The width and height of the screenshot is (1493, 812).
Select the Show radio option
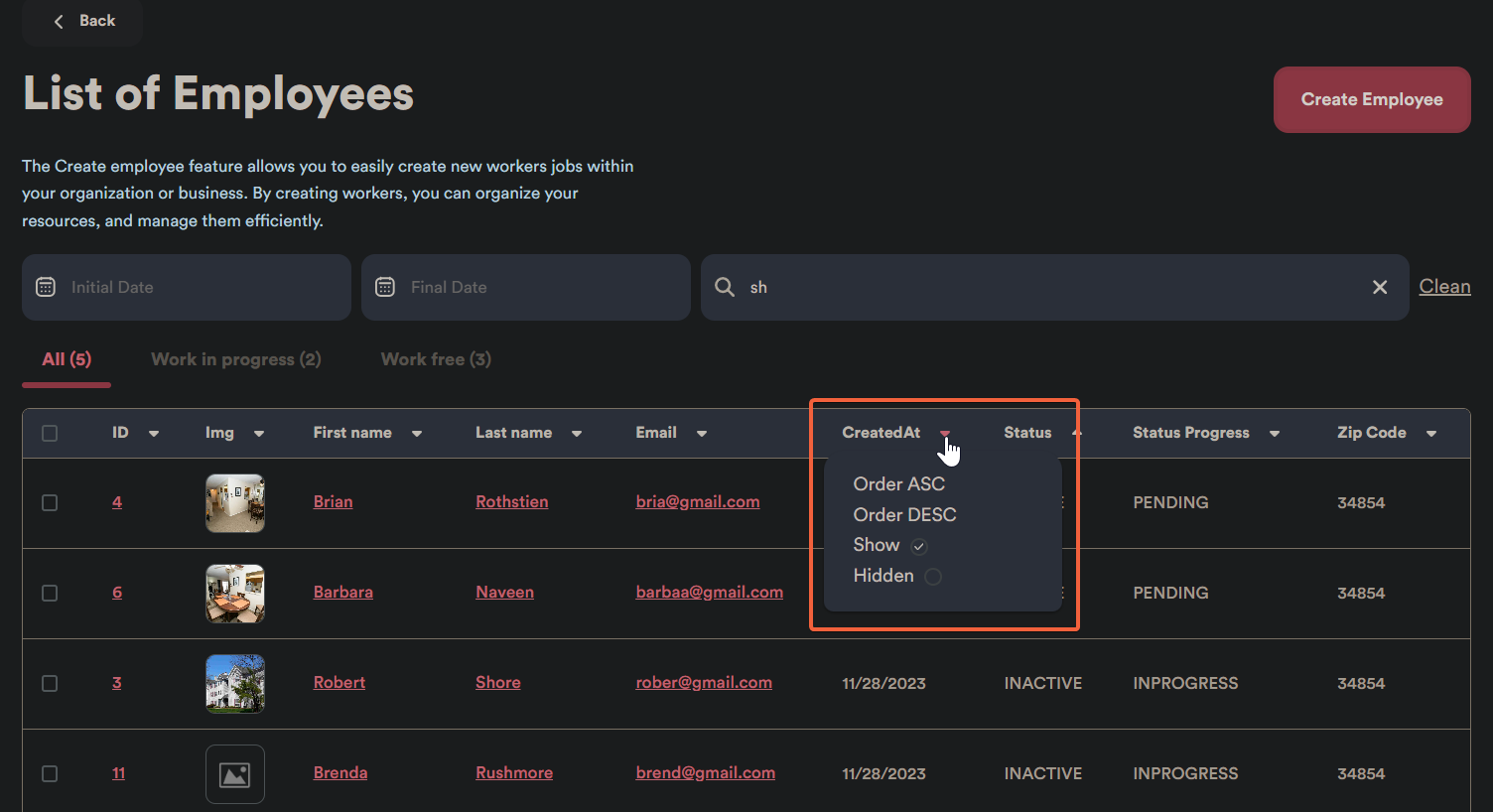pyautogui.click(x=919, y=546)
